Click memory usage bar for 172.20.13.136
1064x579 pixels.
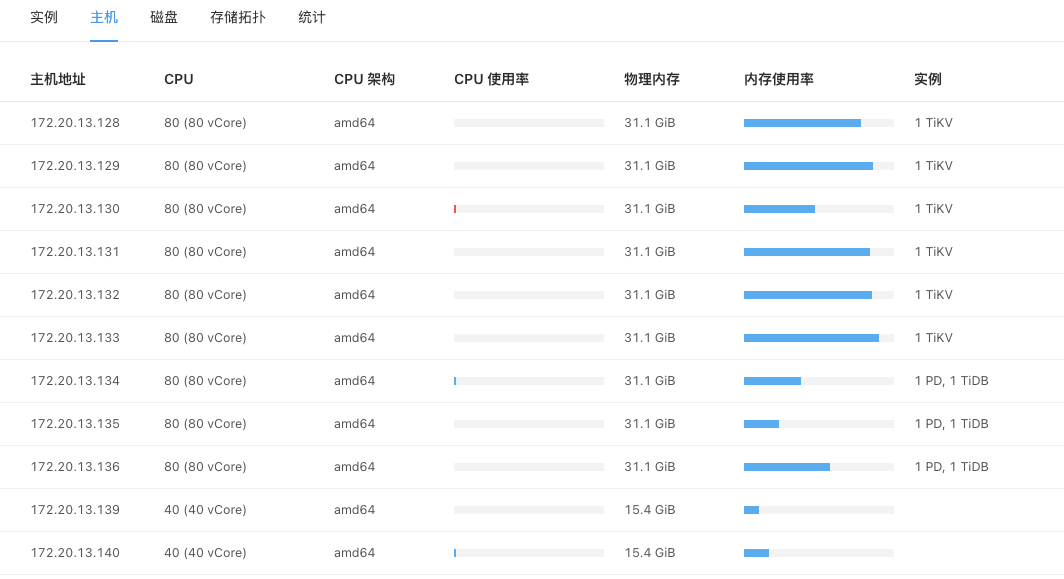pyautogui.click(x=819, y=467)
